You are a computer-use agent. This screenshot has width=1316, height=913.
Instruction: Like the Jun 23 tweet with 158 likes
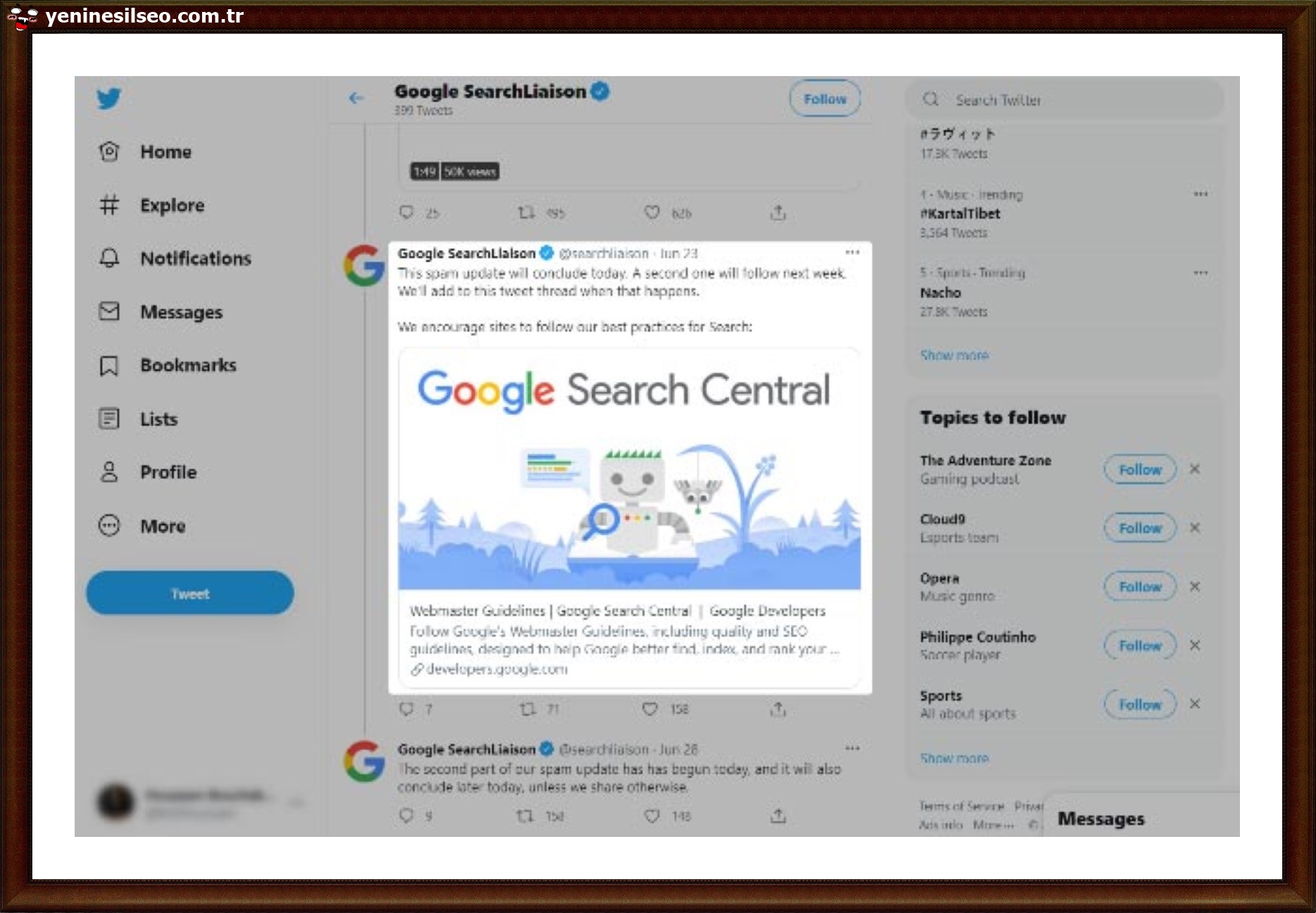click(x=651, y=708)
